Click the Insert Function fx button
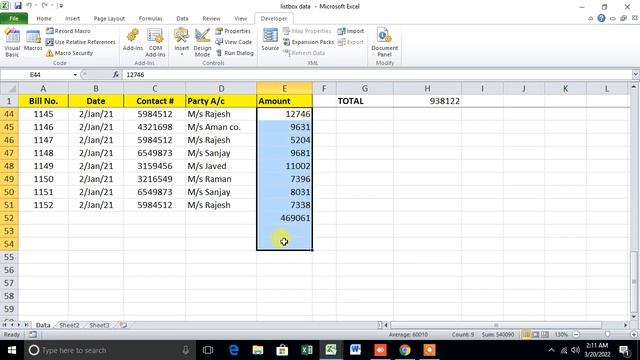This screenshot has height=360, width=640. (x=116, y=75)
